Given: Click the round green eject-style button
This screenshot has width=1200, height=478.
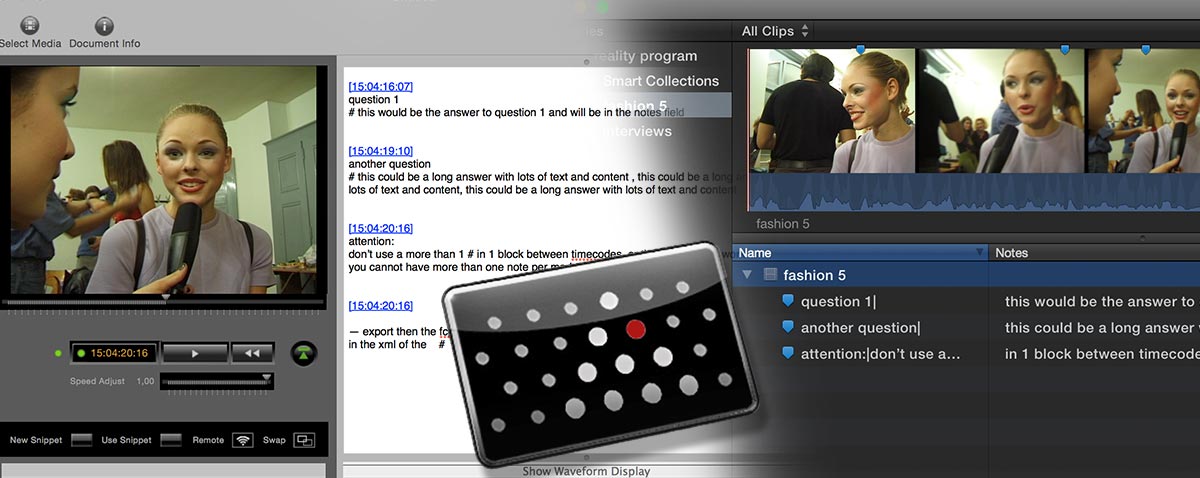Looking at the screenshot, I should [x=303, y=352].
